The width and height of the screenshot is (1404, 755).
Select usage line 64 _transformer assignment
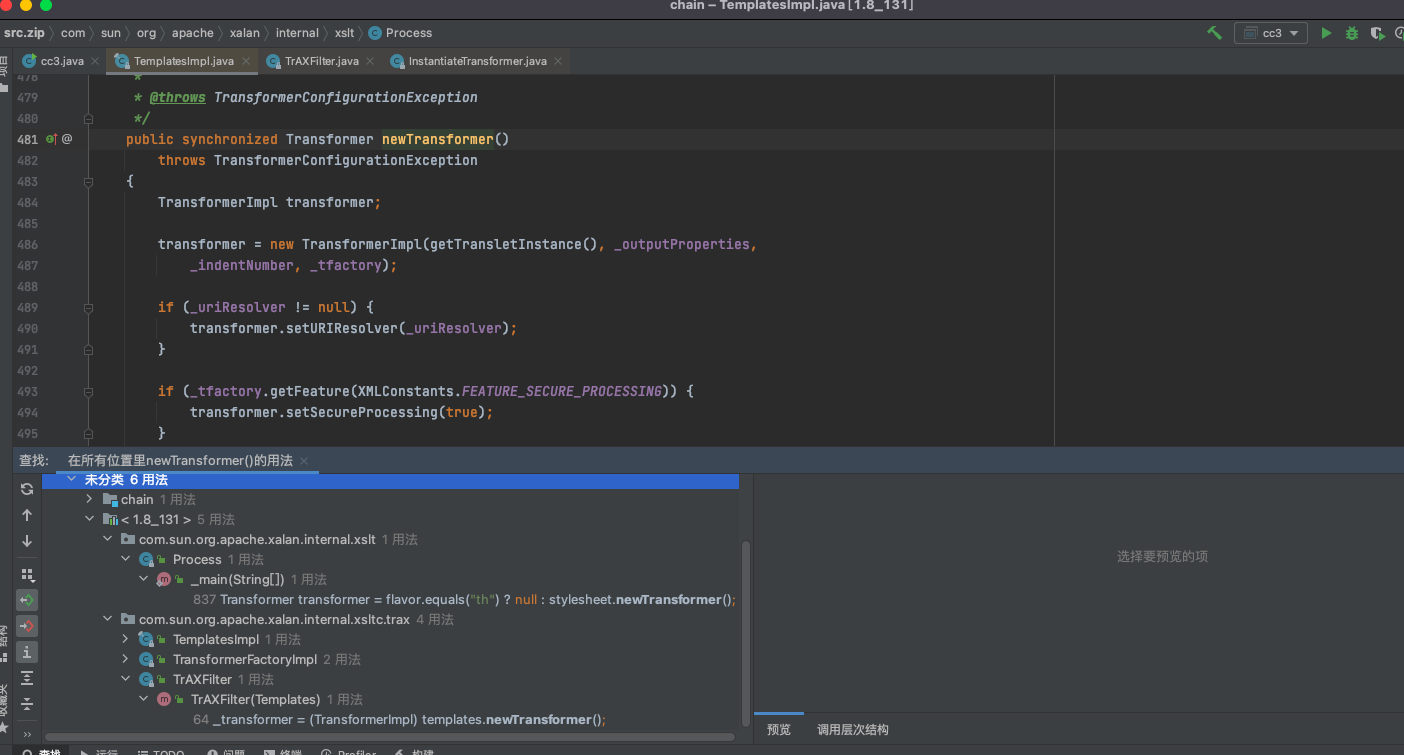pos(399,719)
